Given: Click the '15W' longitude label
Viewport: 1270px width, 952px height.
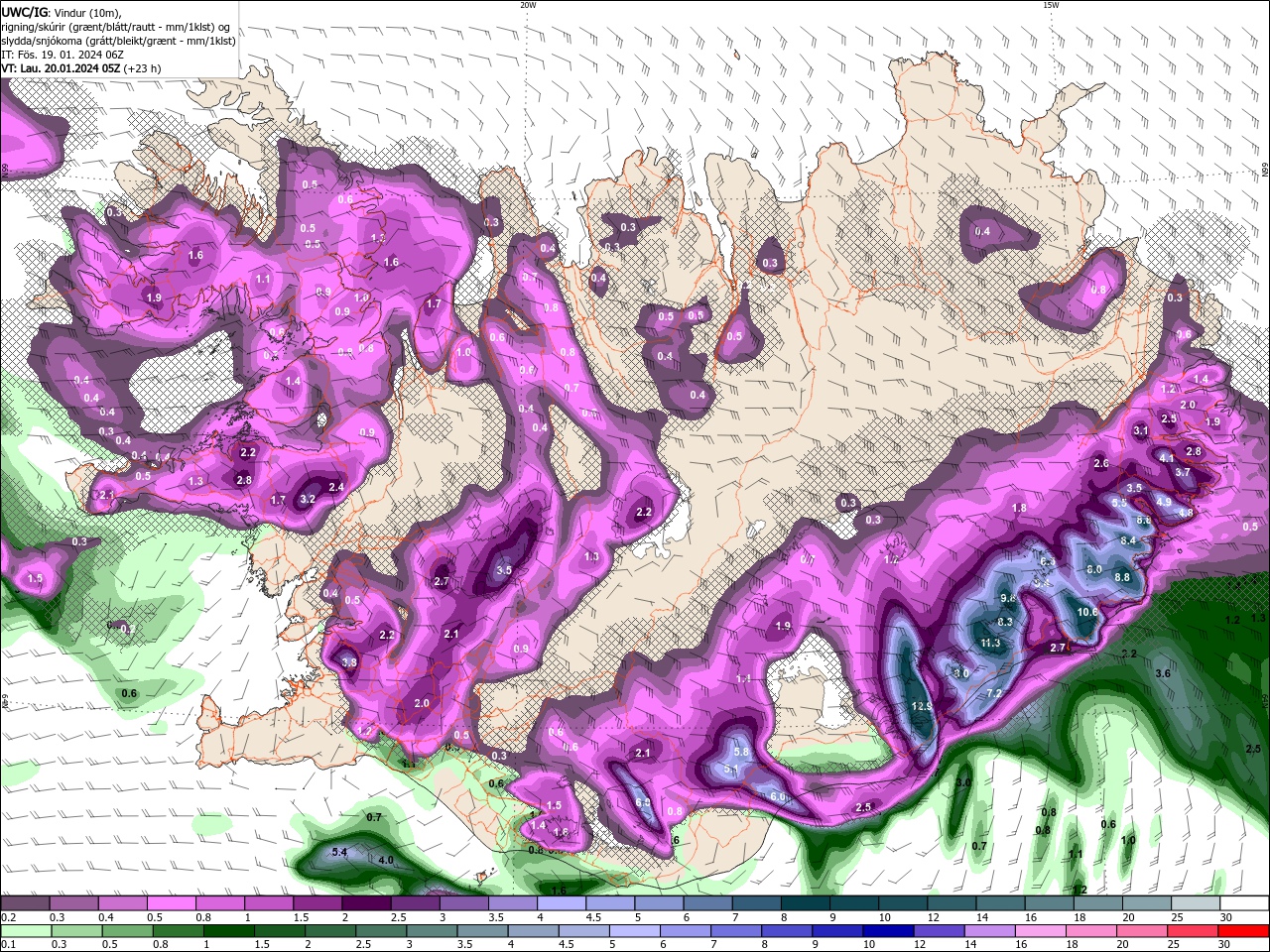Looking at the screenshot, I should 1051,5.
